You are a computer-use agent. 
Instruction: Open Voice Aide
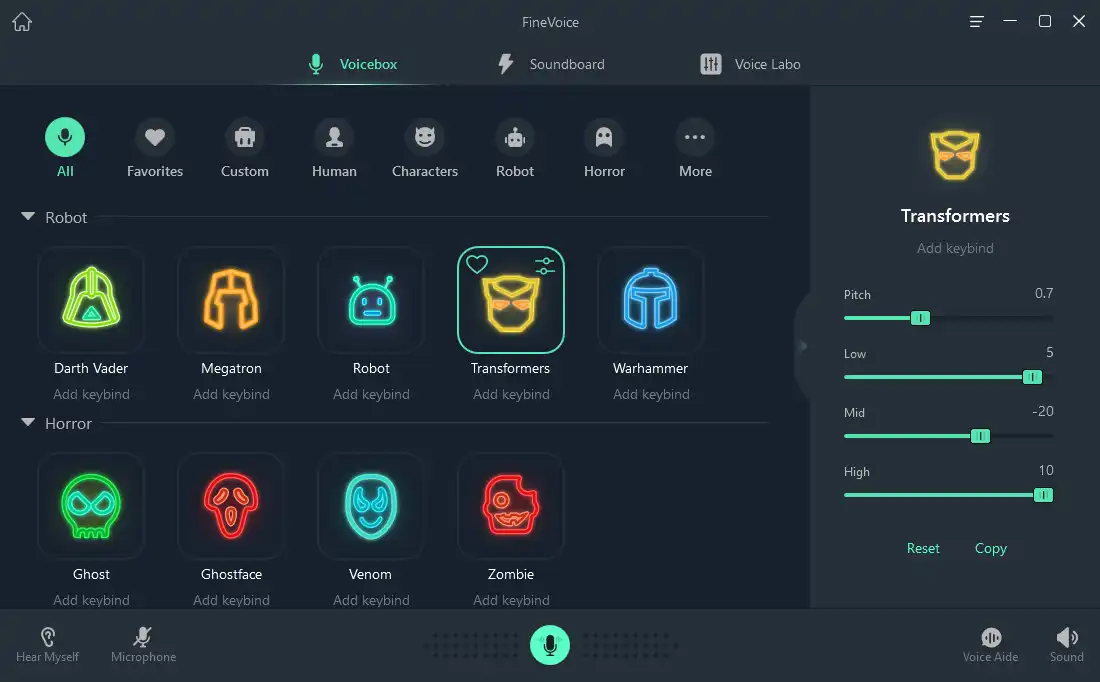[x=991, y=646]
